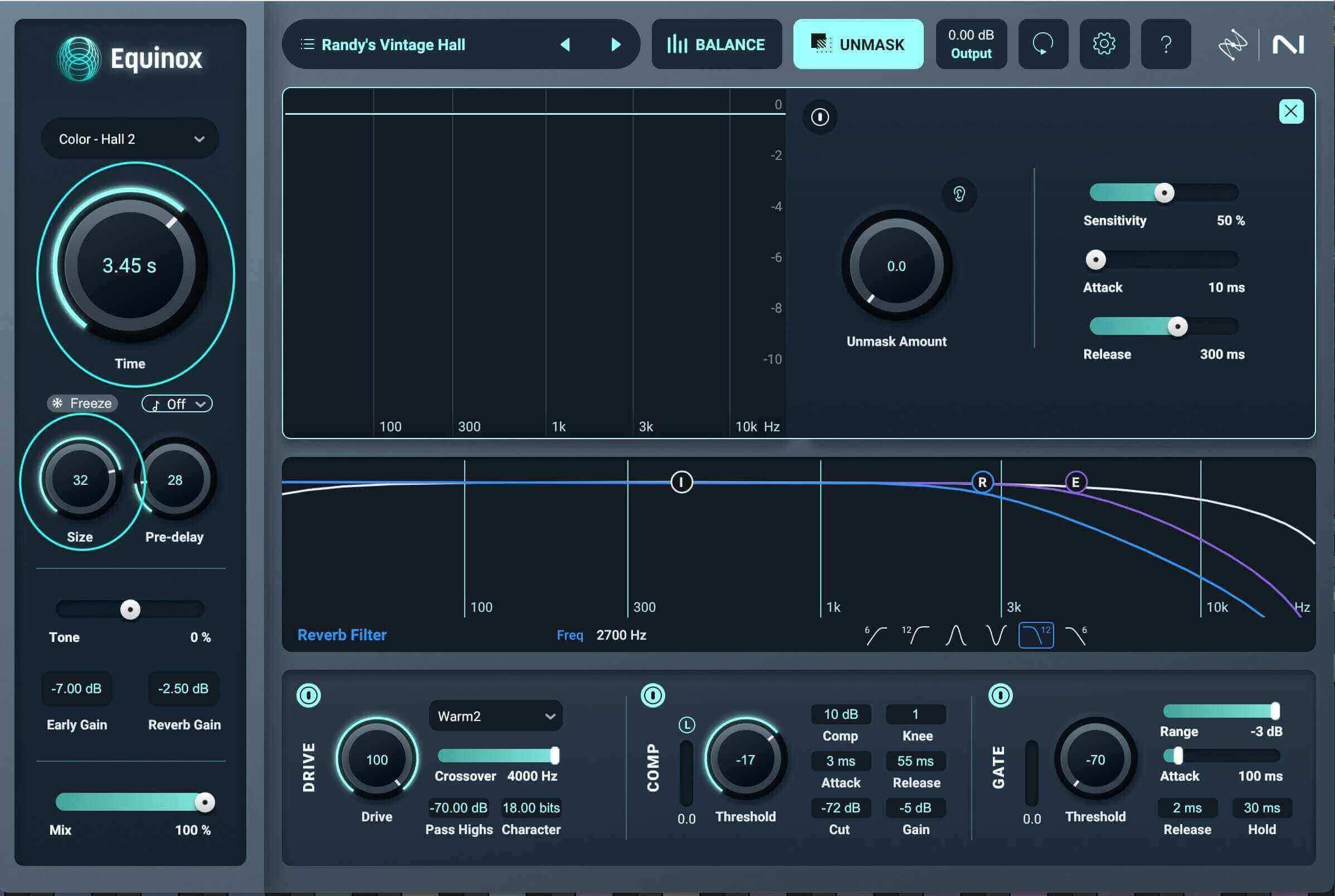Click the Cut -72 dB field
Viewport: 1335px width, 896px height.
click(x=841, y=808)
